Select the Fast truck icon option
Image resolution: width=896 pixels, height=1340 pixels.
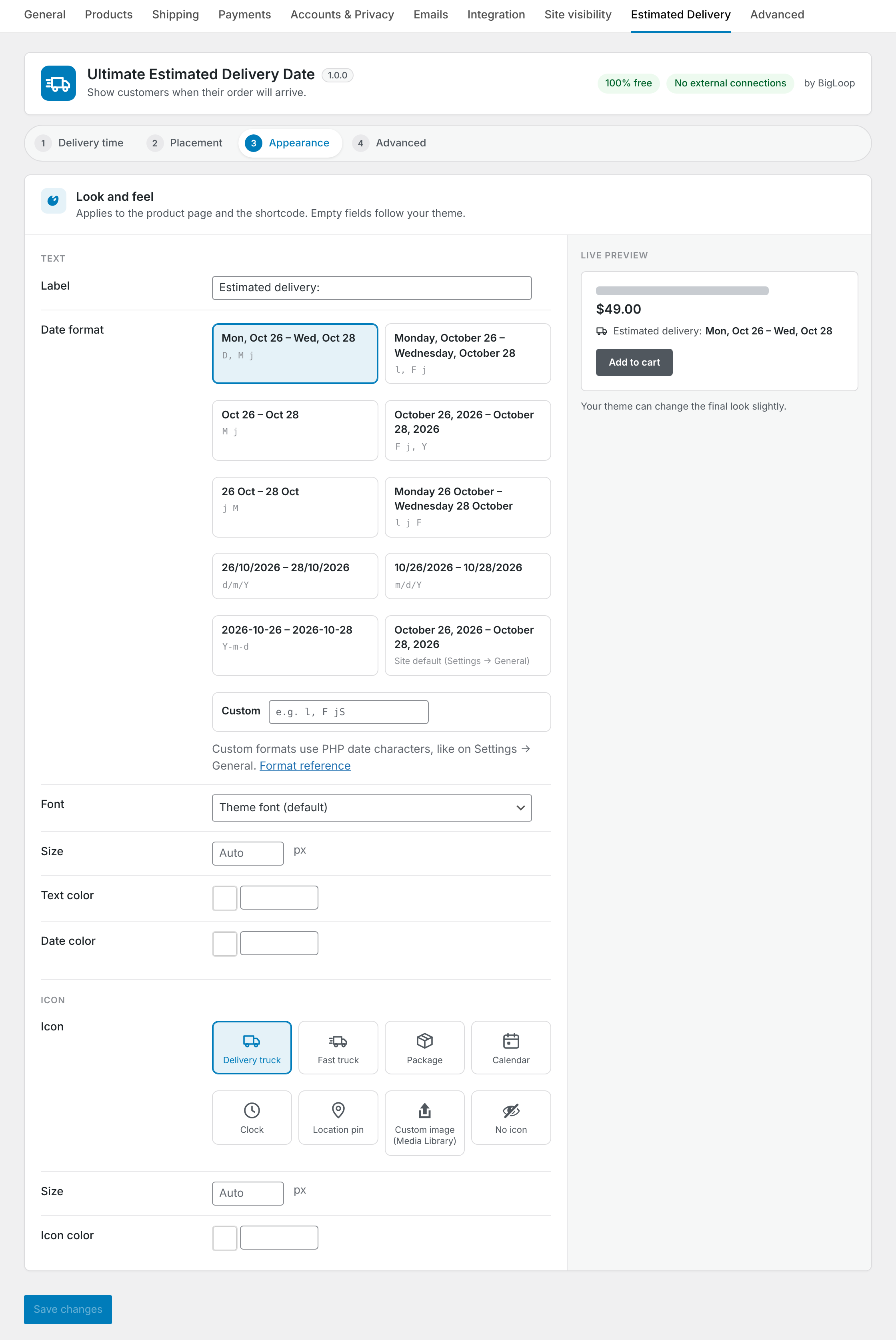[x=338, y=1047]
